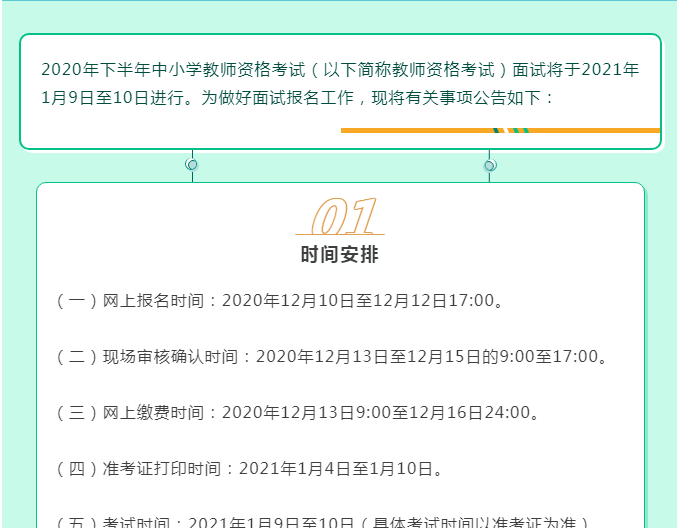This screenshot has width=677, height=528.
Task: Select the "时间安排" section heading
Action: pos(340,255)
